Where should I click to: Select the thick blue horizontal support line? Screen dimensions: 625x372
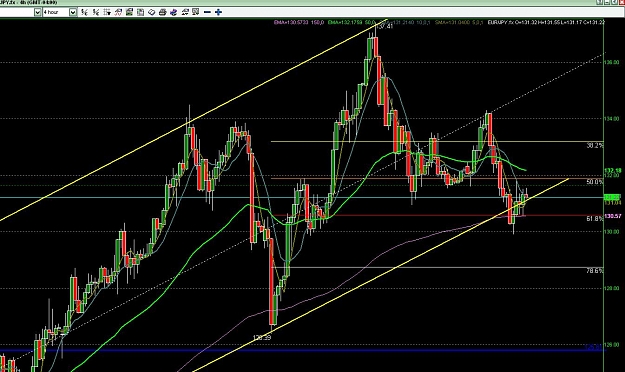tap(301, 350)
